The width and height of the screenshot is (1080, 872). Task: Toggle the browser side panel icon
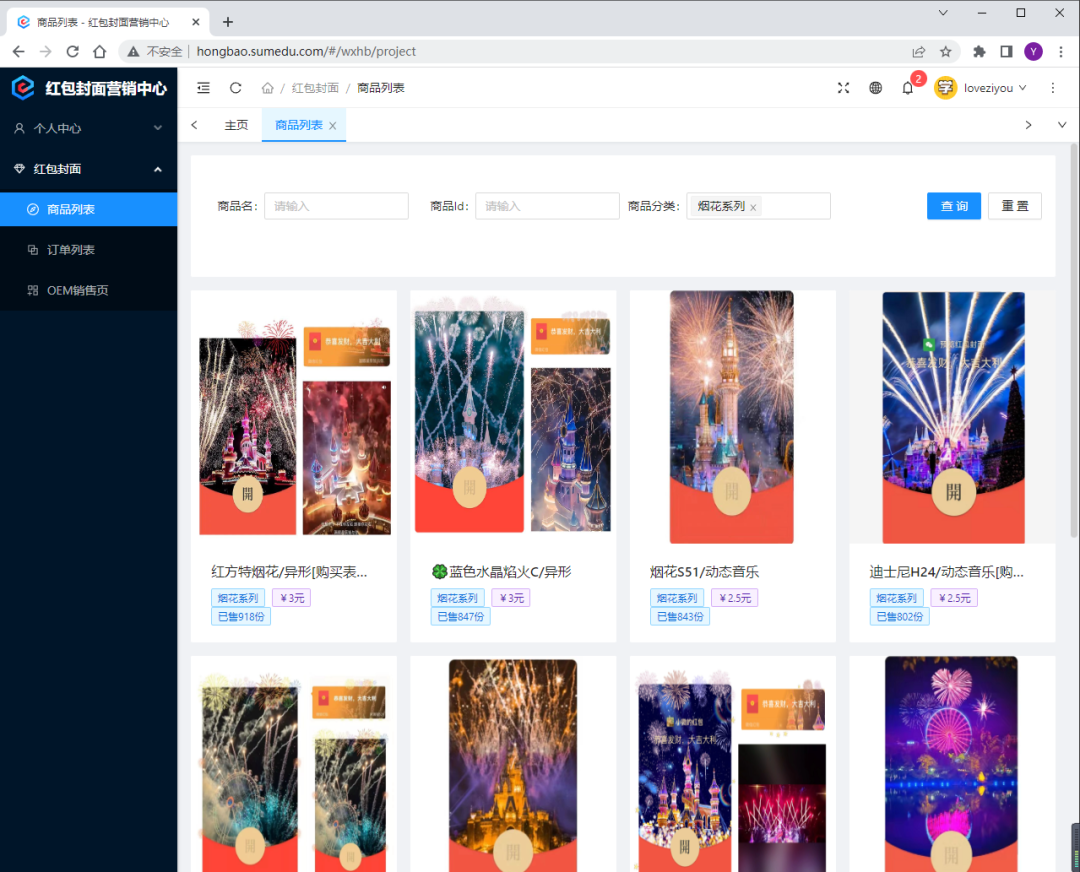[x=1006, y=52]
